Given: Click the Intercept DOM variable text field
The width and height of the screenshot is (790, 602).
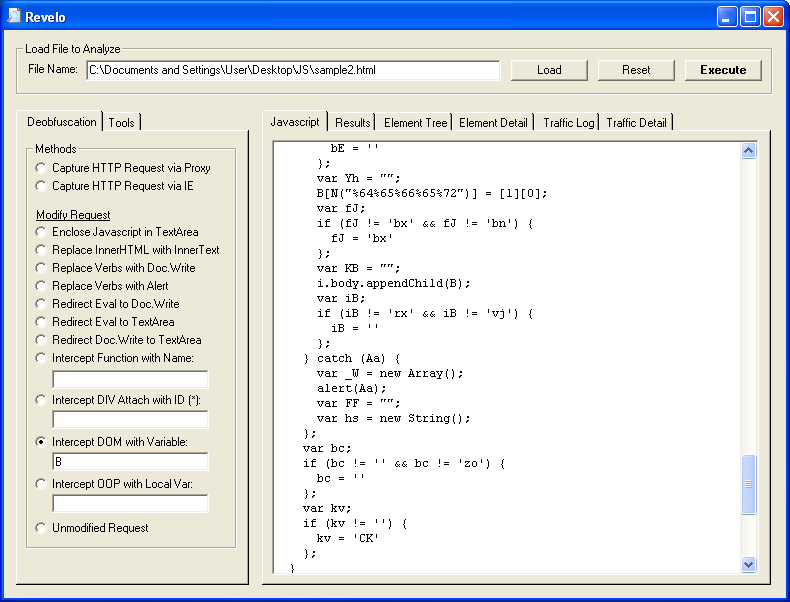Looking at the screenshot, I should click(x=130, y=461).
